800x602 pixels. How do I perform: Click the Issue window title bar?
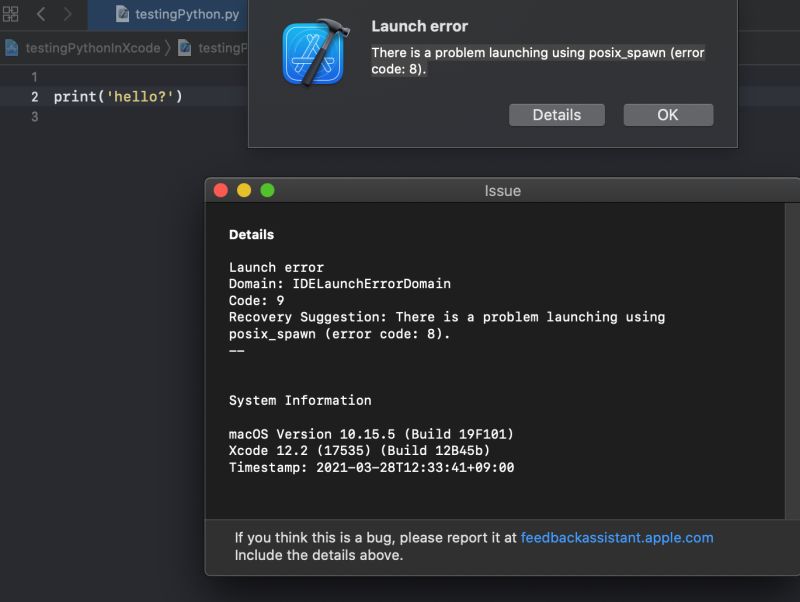pyautogui.click(x=500, y=190)
